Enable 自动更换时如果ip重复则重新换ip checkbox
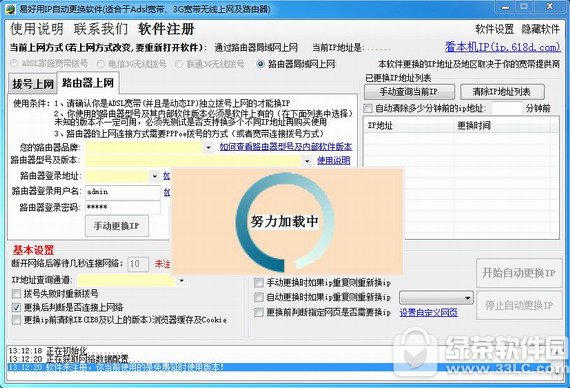Viewport: 570px width, 388px height. [x=259, y=297]
